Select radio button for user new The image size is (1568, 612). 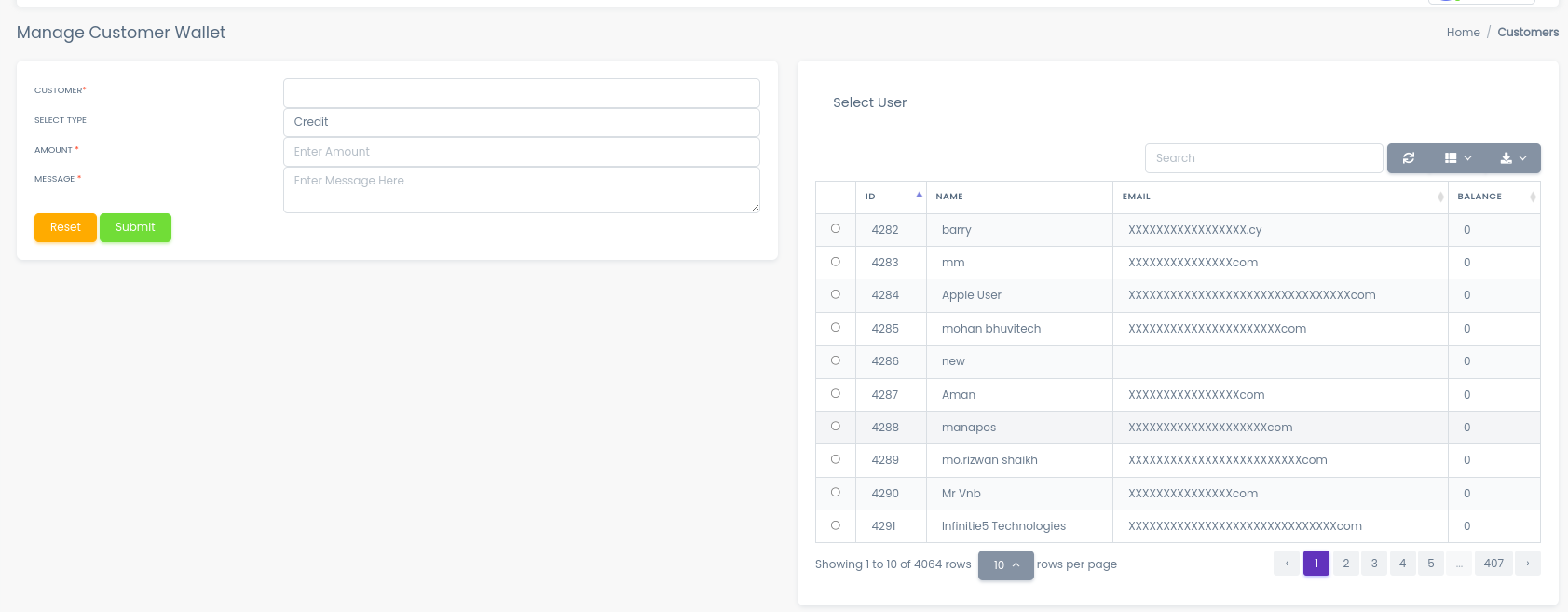(836, 360)
